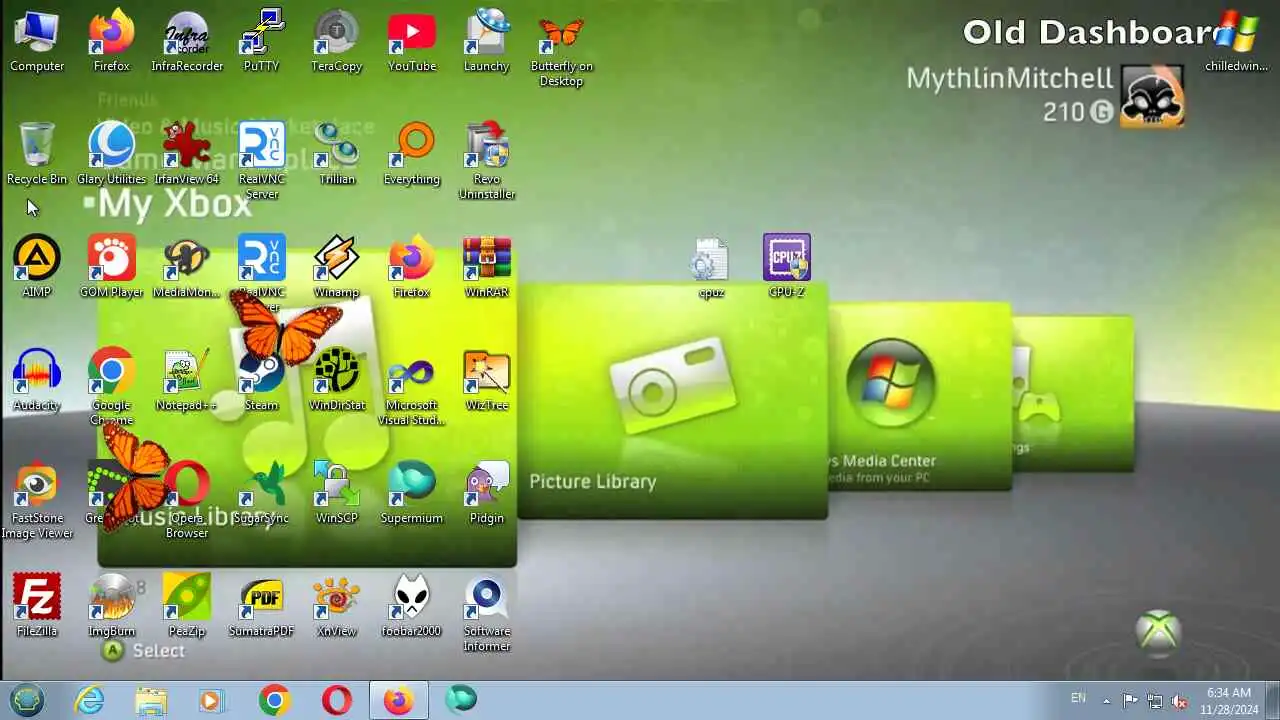Open the Recycle Bin
This screenshot has height=720, width=1280.
(37, 154)
